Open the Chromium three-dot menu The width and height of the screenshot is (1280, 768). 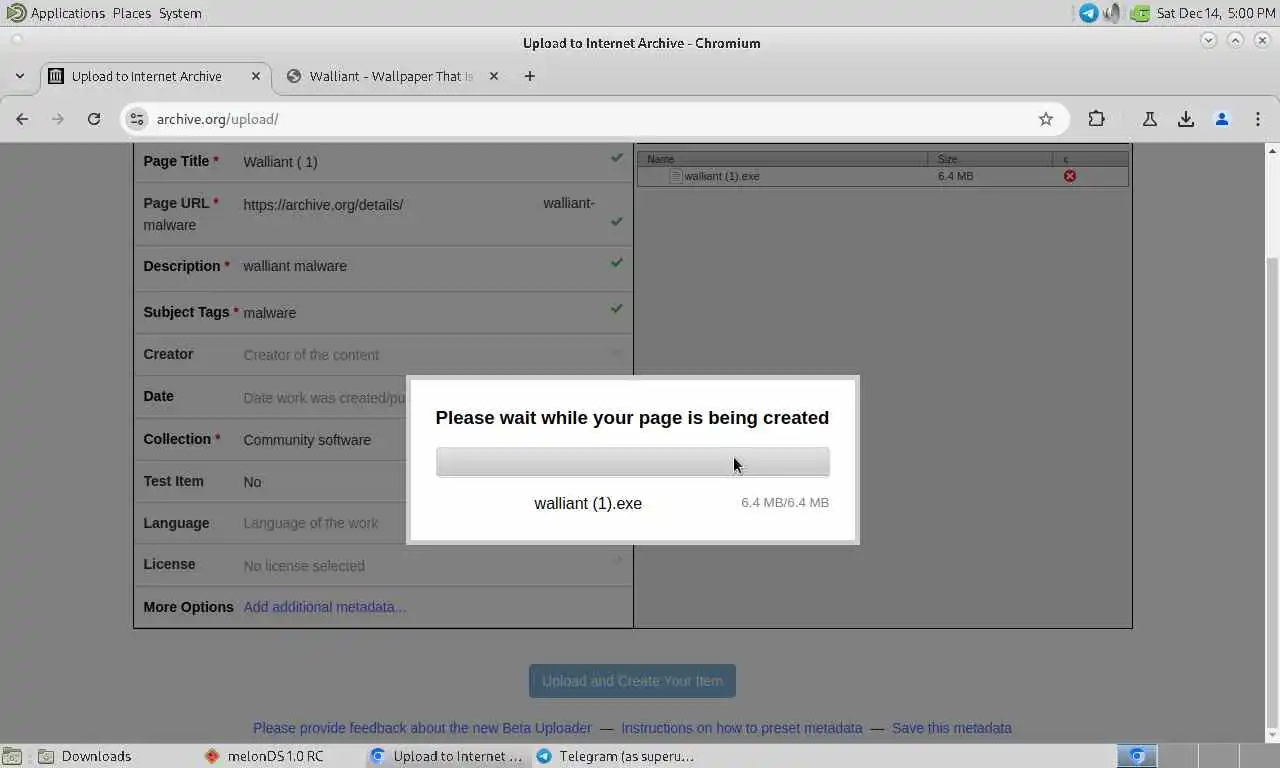[x=1258, y=119]
